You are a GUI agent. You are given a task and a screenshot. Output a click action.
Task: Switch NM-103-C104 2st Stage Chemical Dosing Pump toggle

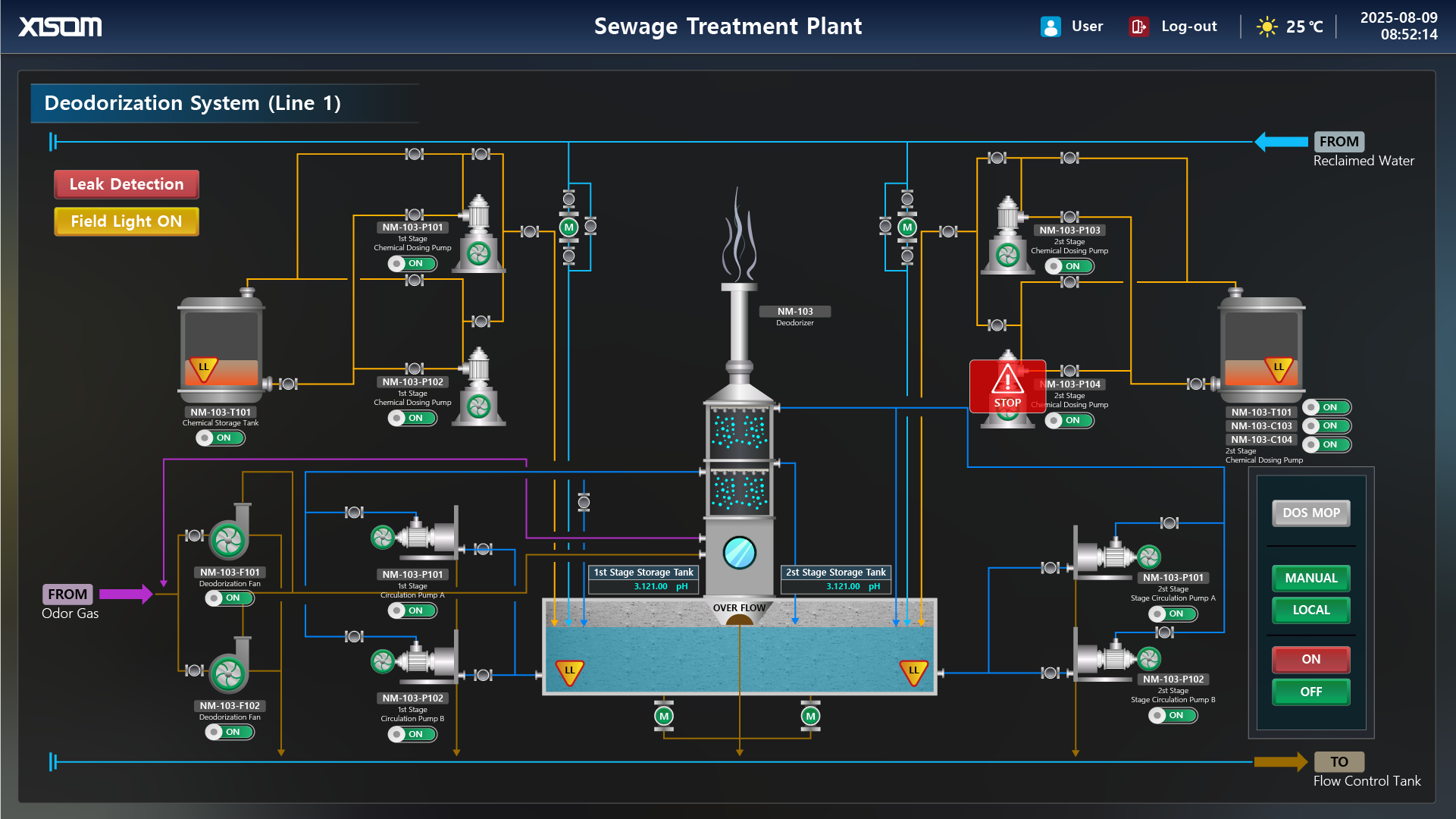[1326, 444]
